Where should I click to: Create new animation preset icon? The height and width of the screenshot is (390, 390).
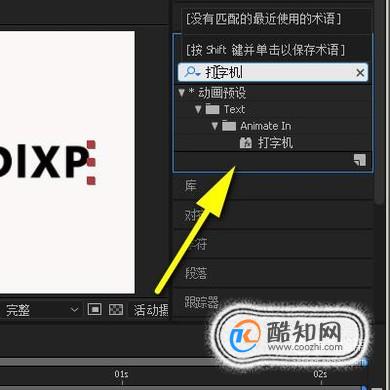pyautogui.click(x=360, y=160)
